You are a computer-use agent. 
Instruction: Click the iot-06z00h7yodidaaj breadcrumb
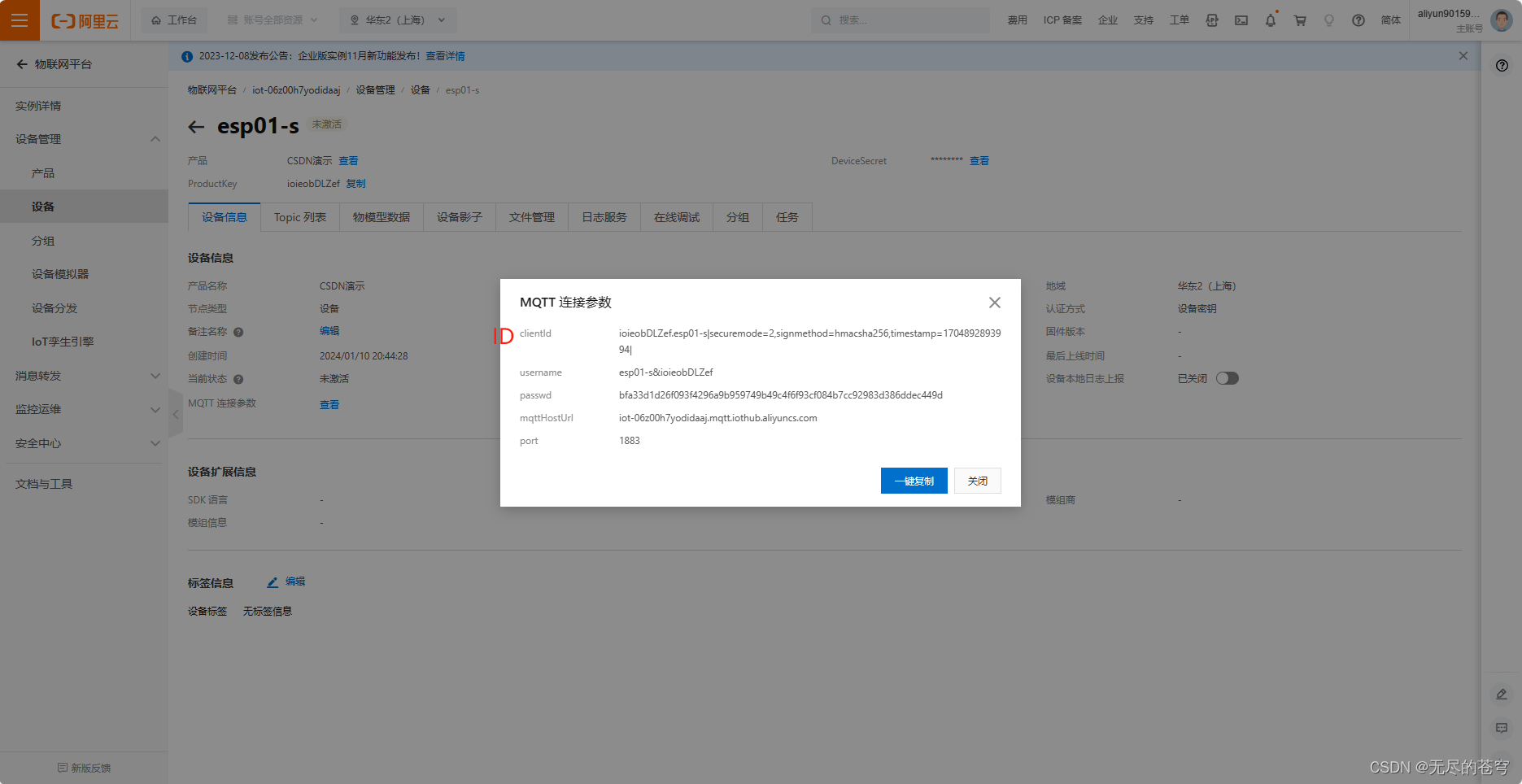pos(296,90)
